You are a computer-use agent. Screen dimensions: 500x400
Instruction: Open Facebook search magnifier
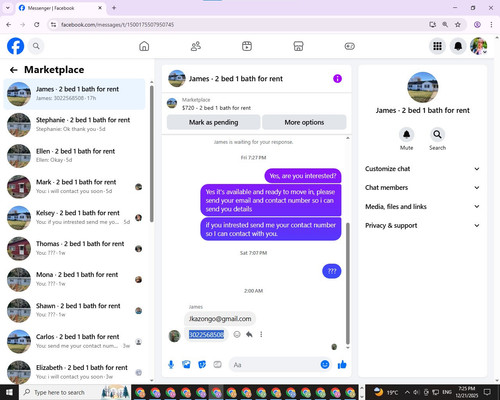(36, 46)
